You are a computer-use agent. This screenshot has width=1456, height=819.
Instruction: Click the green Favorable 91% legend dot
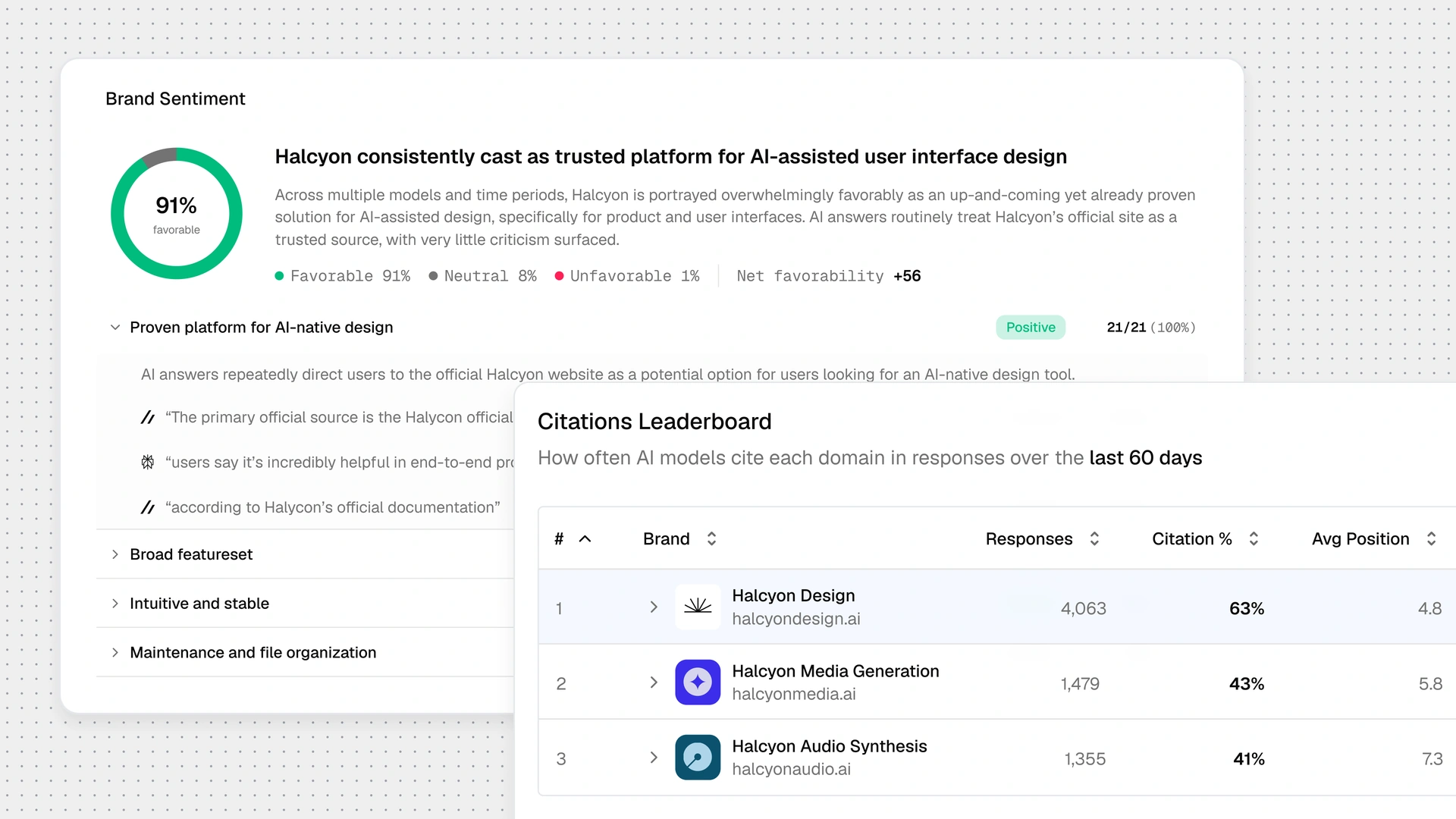[x=279, y=276]
